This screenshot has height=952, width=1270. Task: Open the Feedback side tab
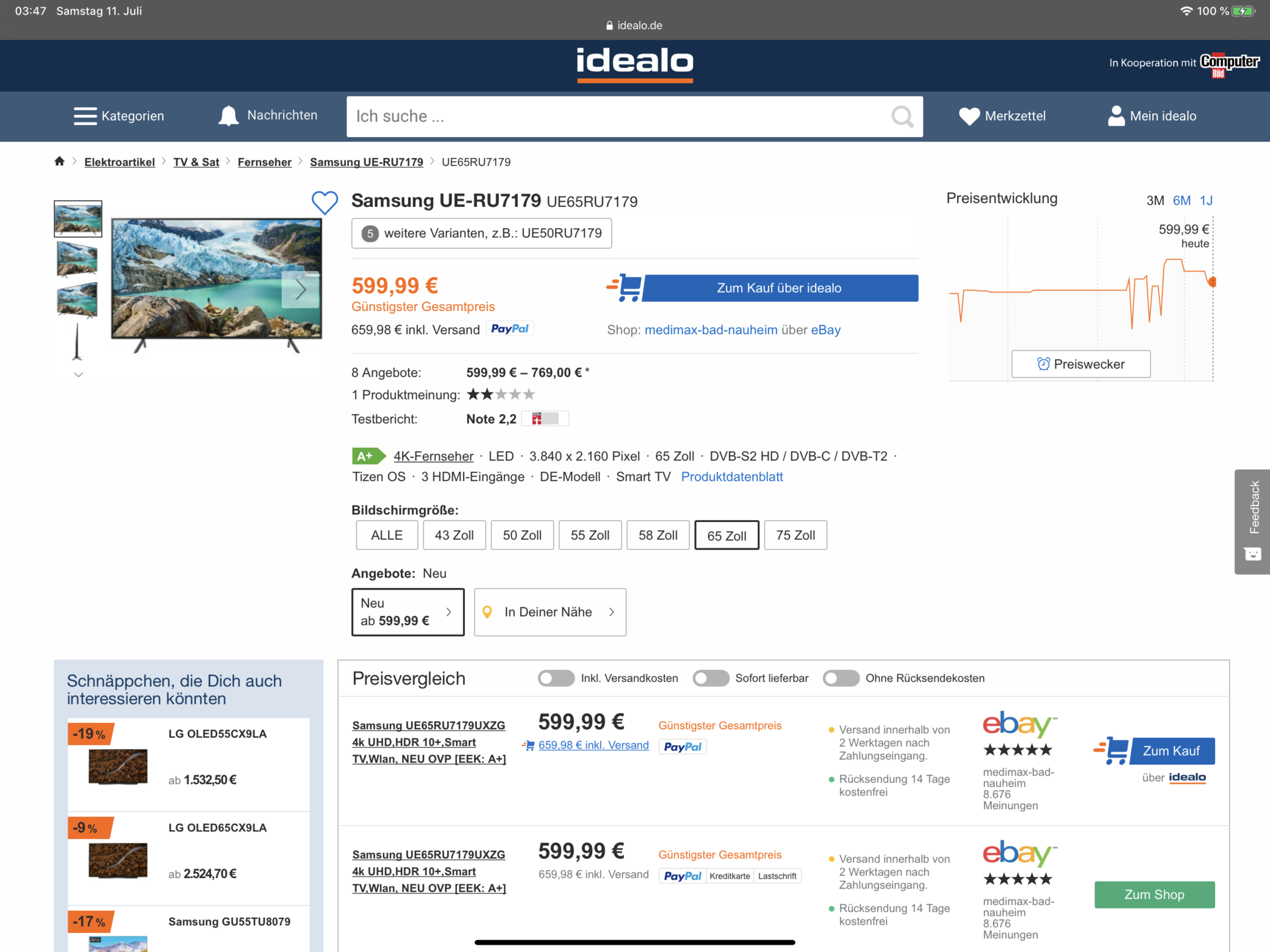coord(1252,521)
